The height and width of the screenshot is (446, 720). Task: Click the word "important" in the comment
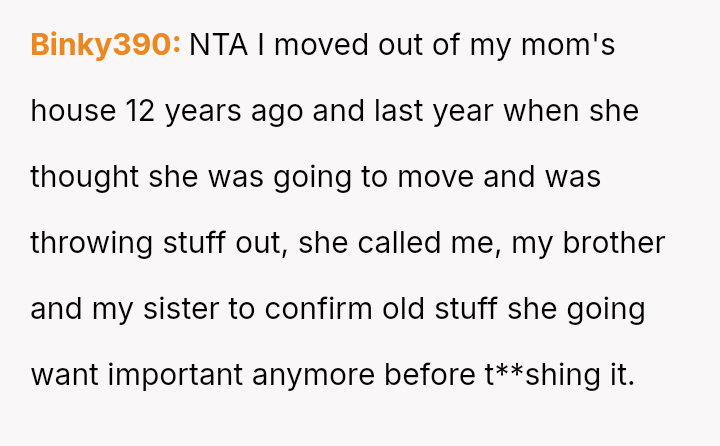point(174,374)
